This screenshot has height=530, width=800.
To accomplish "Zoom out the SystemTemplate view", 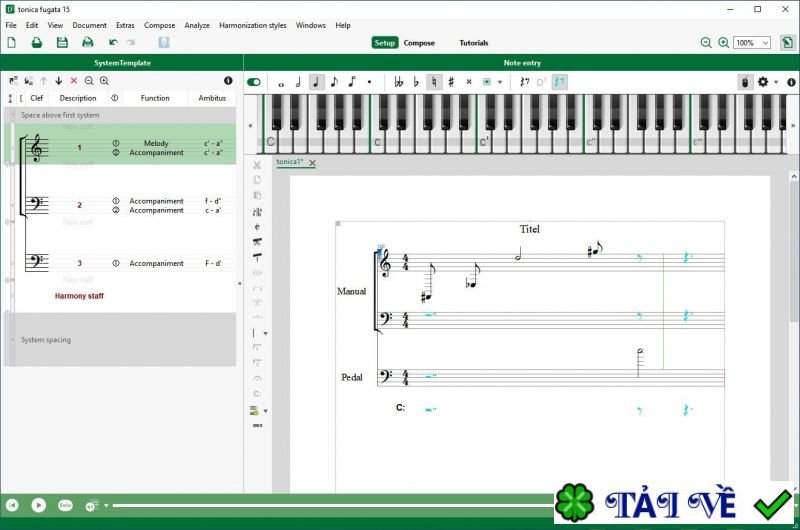I will 89,81.
